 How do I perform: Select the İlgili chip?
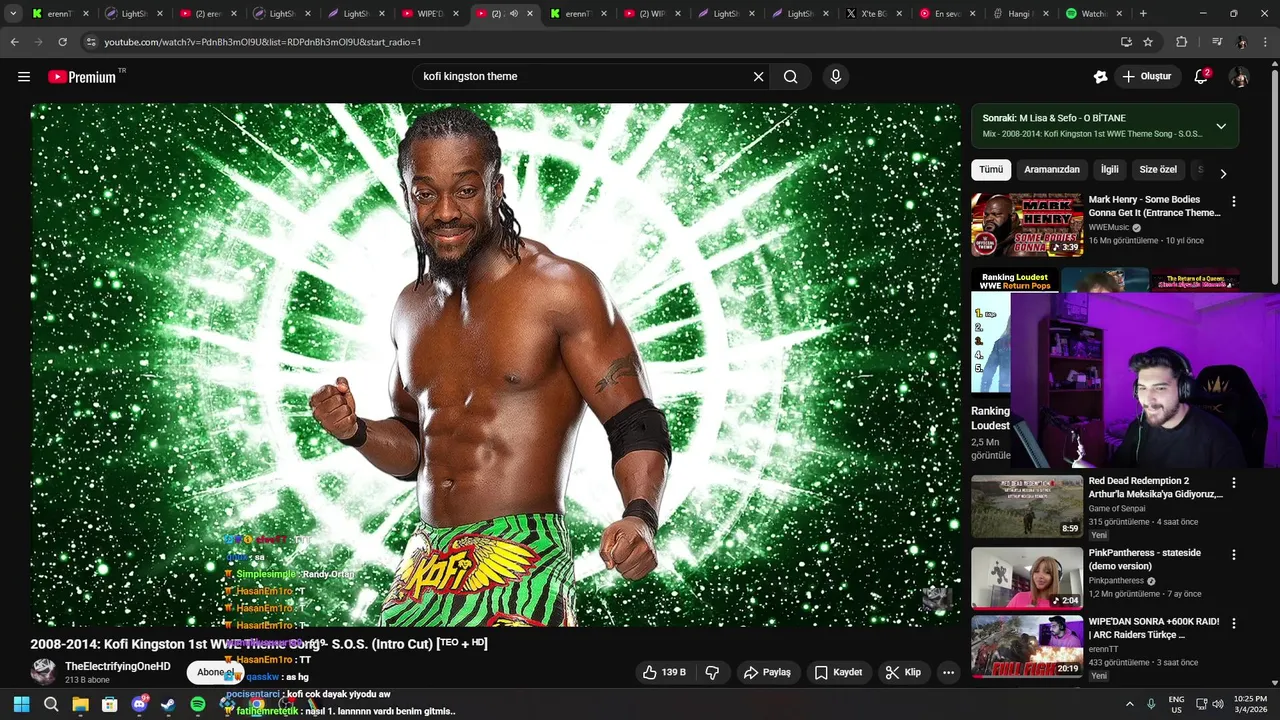[x=1110, y=170]
